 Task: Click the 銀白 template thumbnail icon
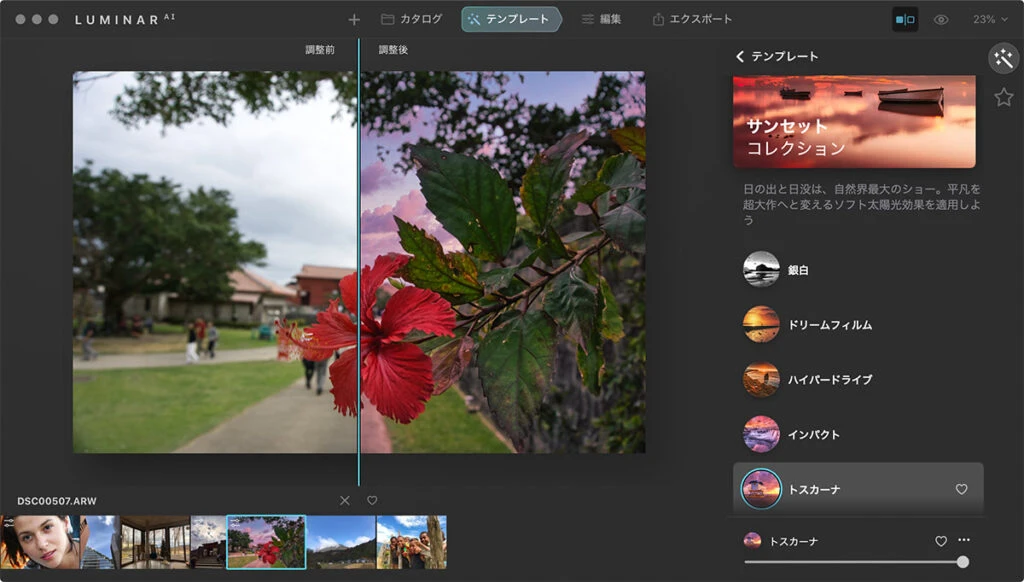coord(761,269)
